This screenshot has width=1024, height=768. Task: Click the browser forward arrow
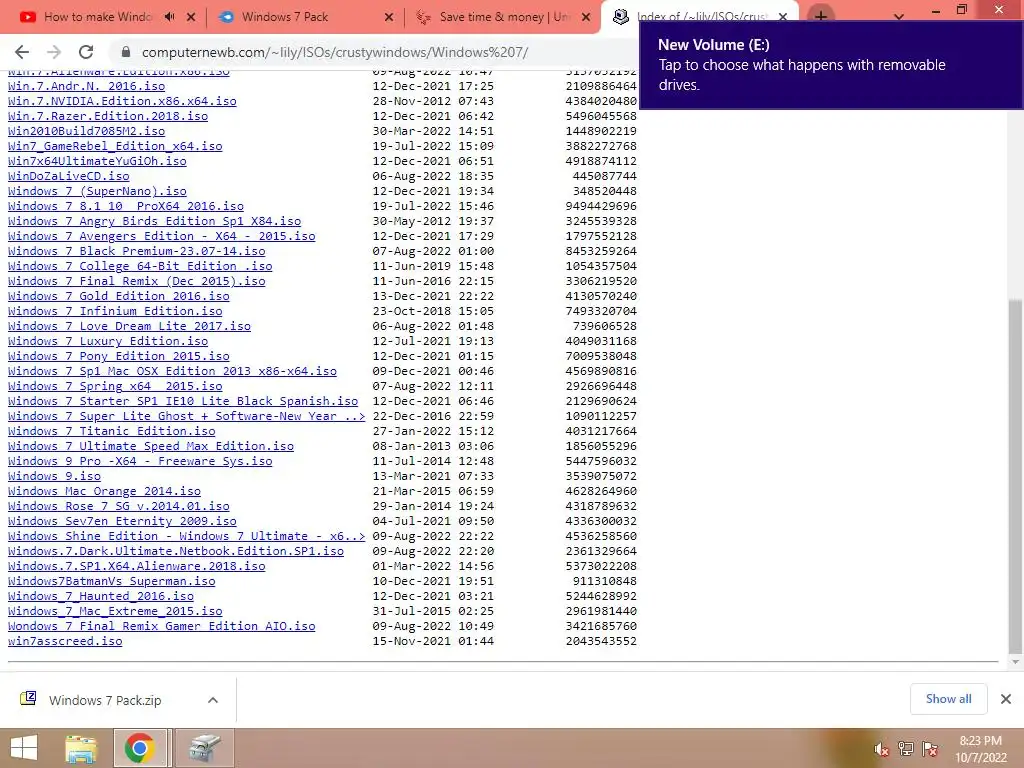(54, 52)
